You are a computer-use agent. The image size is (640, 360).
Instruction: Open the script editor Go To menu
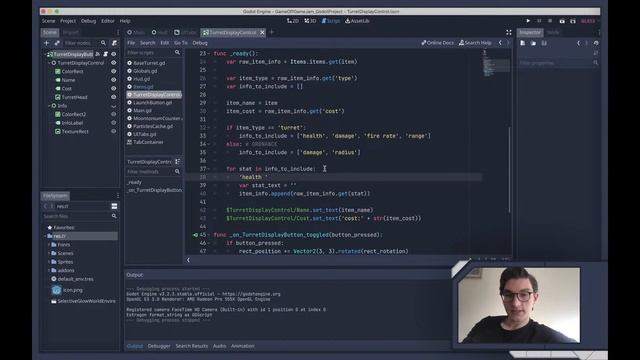[181, 42]
